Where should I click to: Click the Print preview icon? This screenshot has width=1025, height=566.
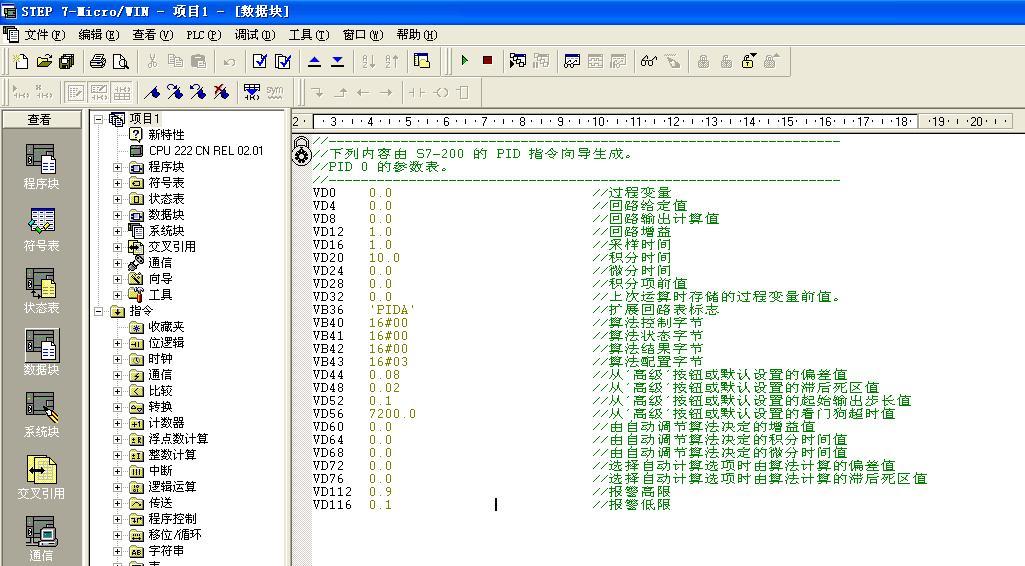point(121,61)
